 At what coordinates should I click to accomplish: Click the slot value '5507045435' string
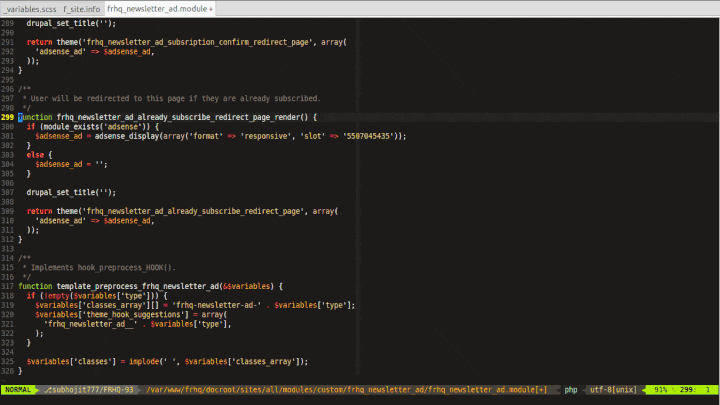point(373,136)
